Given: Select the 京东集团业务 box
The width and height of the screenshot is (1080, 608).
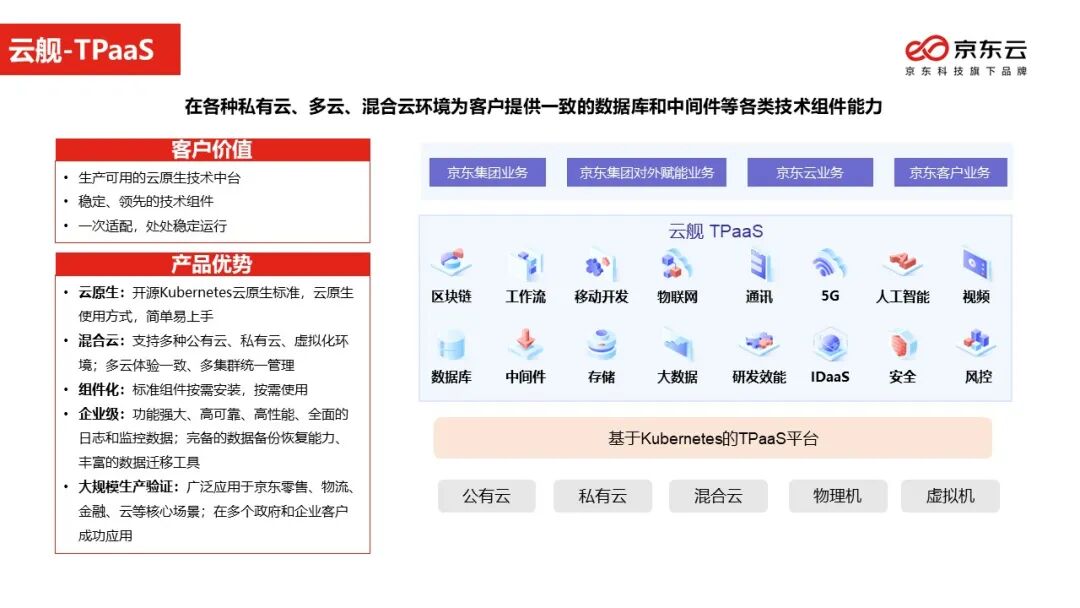Looking at the screenshot, I should (487, 173).
